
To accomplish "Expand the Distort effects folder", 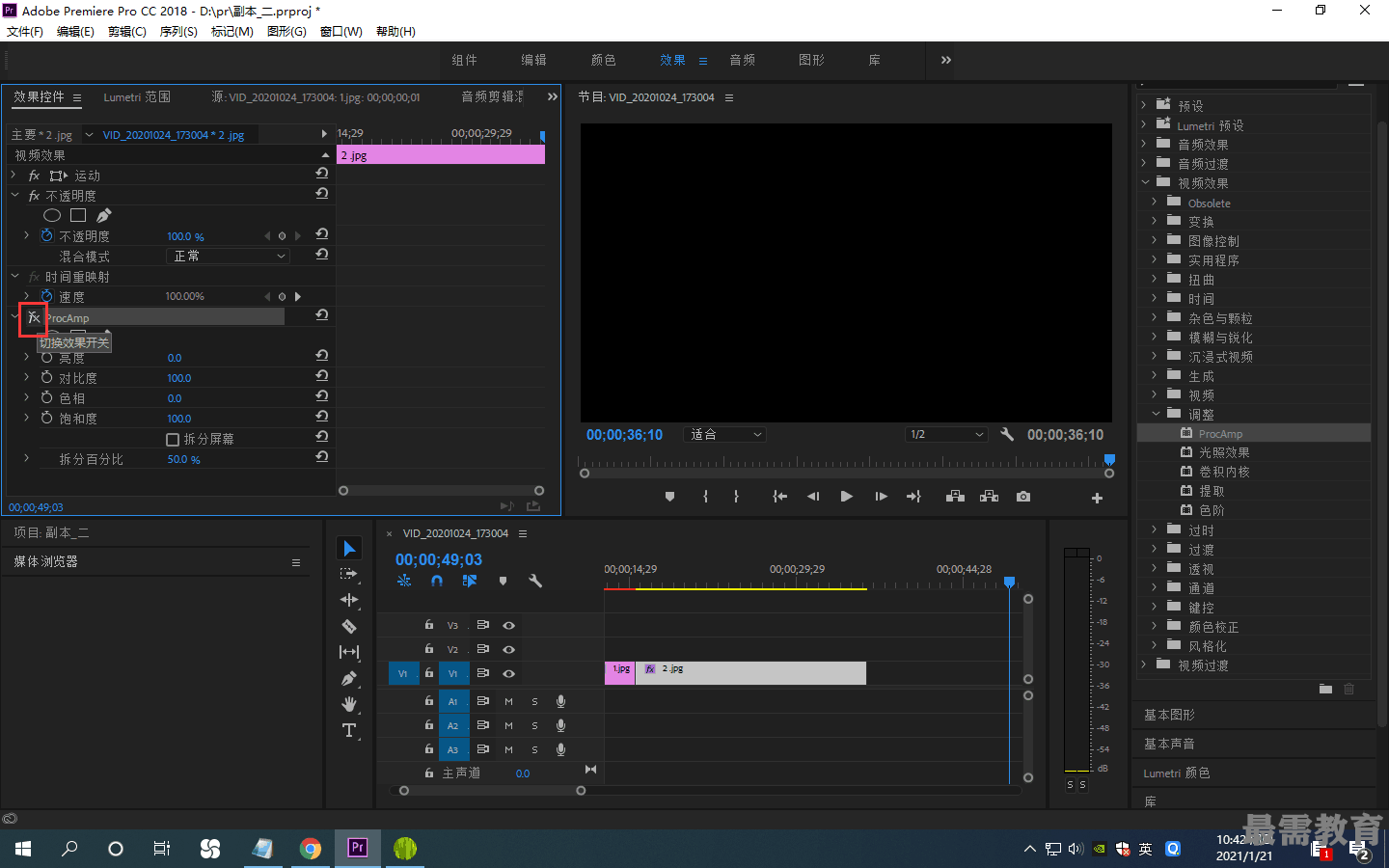I will click(x=1155, y=280).
